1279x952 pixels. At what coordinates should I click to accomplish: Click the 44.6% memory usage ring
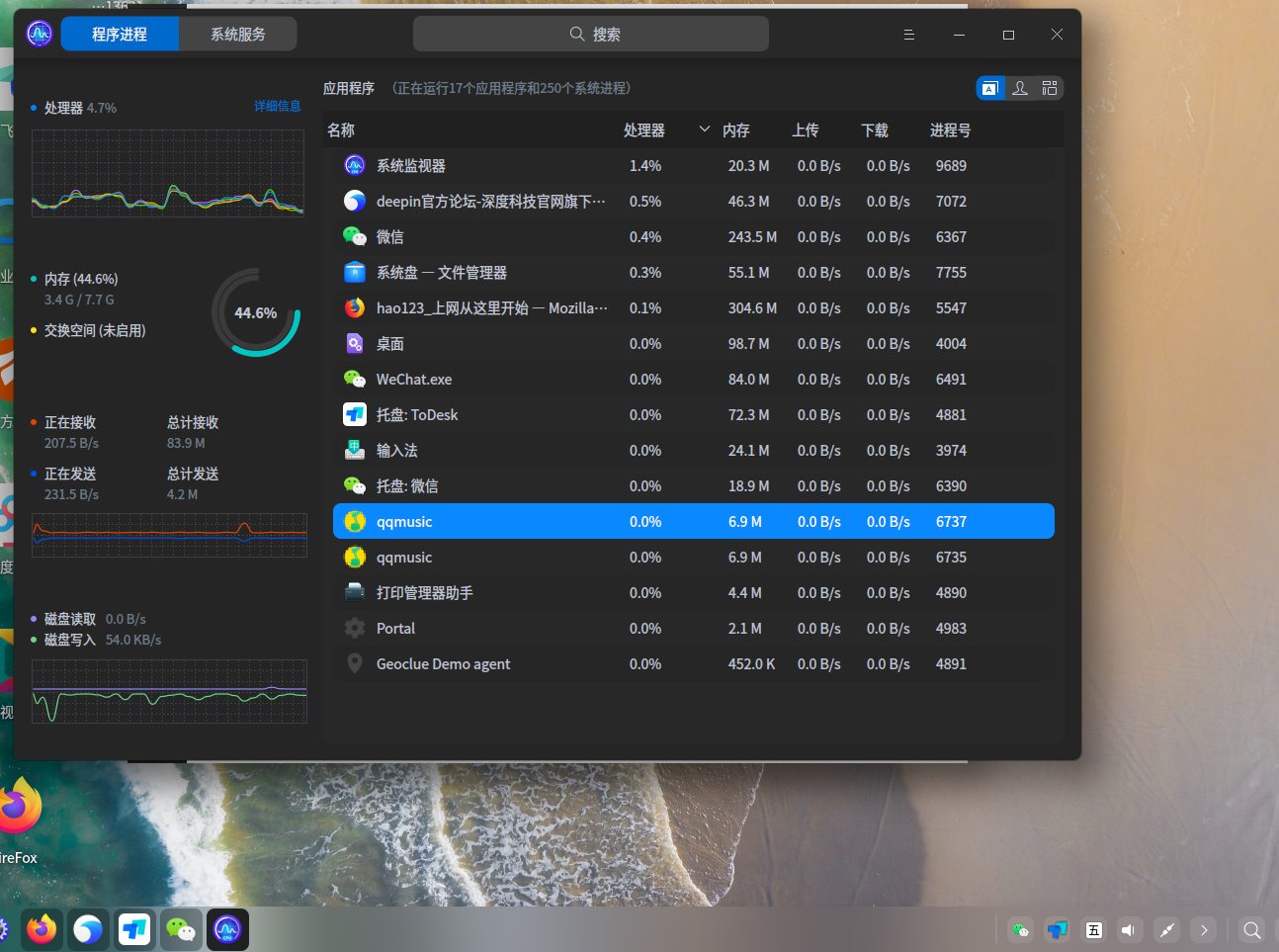(256, 312)
